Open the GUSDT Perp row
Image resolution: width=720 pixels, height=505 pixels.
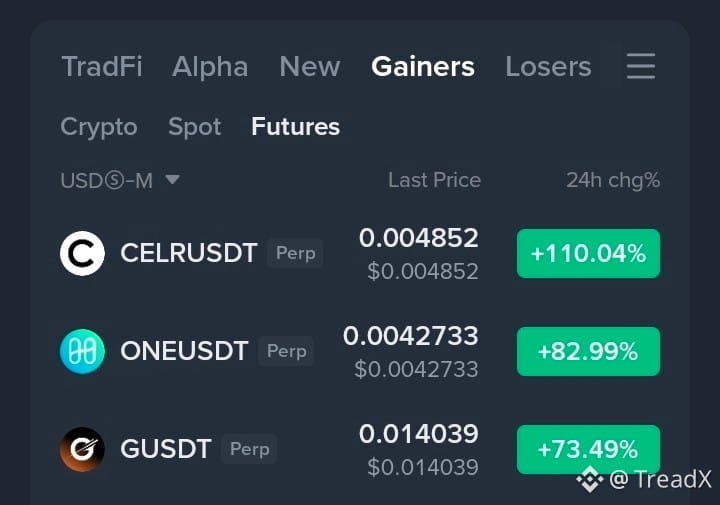point(360,449)
